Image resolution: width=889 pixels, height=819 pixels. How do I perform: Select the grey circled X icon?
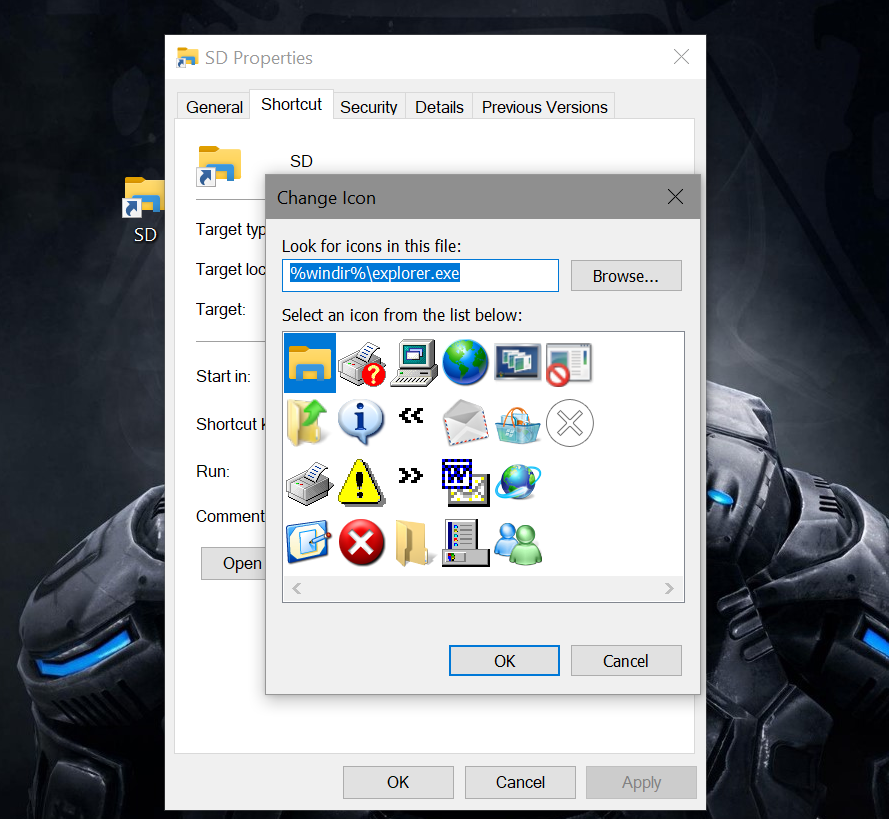pyautogui.click(x=570, y=423)
